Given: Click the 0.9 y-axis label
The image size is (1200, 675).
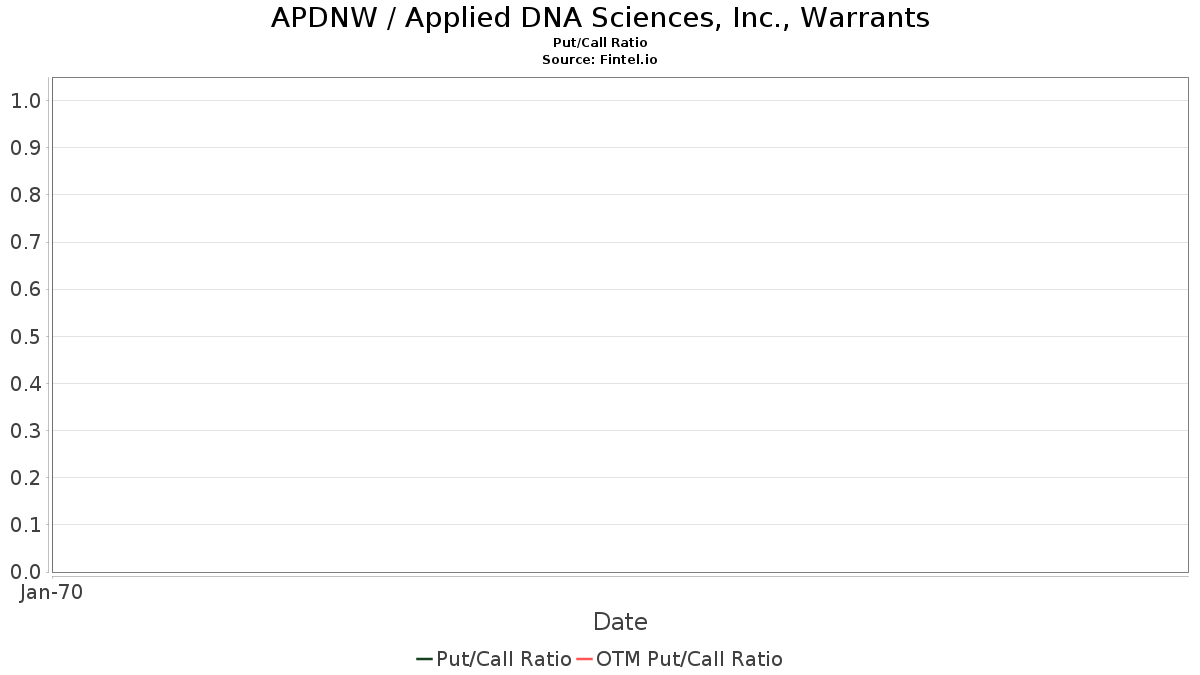Looking at the screenshot, I should pos(25,148).
